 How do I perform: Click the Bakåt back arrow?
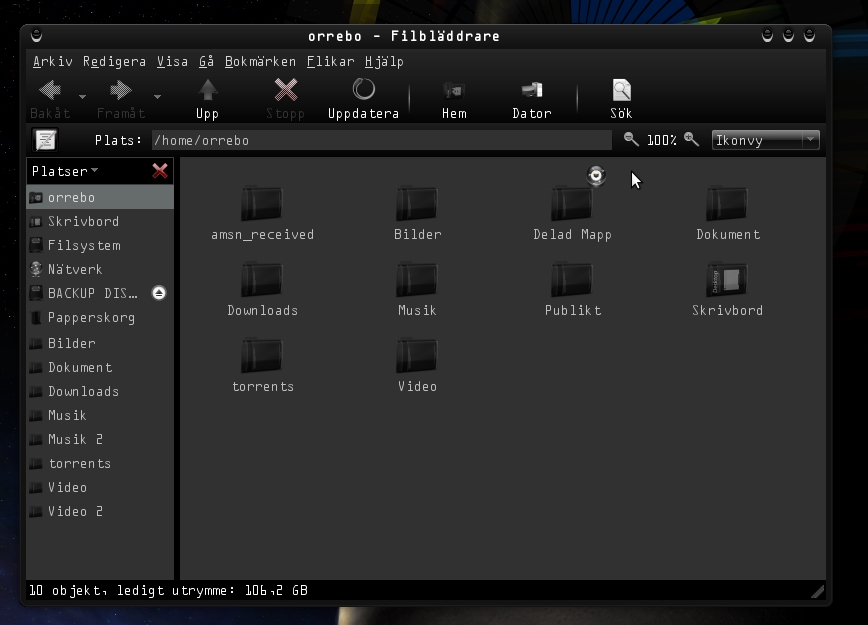click(x=50, y=90)
